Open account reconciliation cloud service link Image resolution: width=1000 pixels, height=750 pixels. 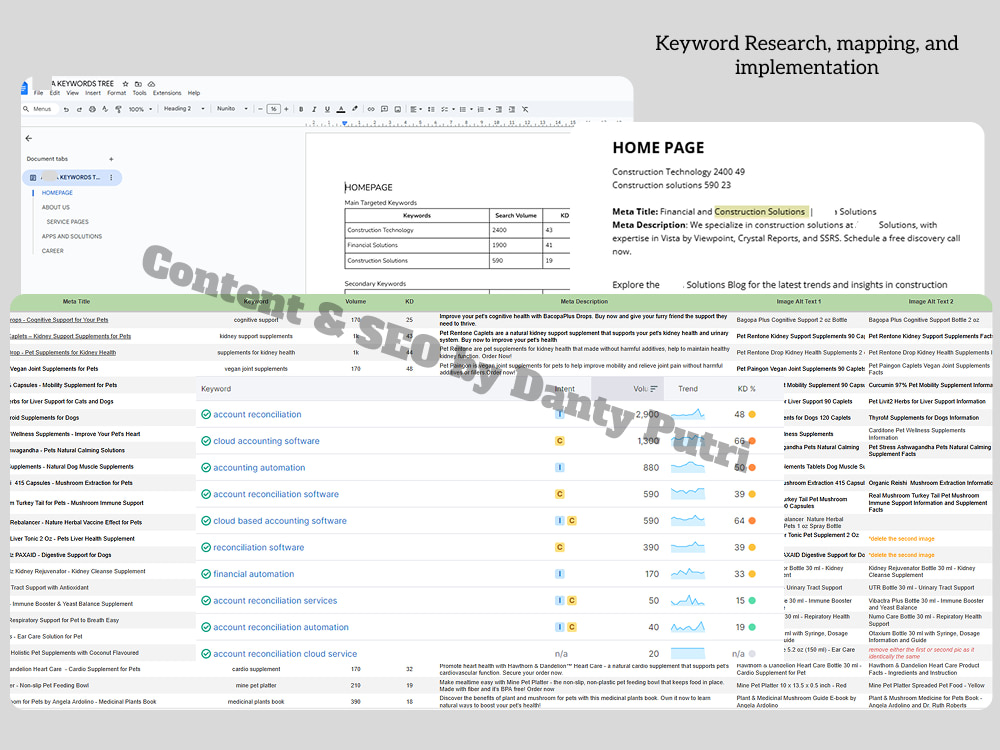pyautogui.click(x=285, y=654)
